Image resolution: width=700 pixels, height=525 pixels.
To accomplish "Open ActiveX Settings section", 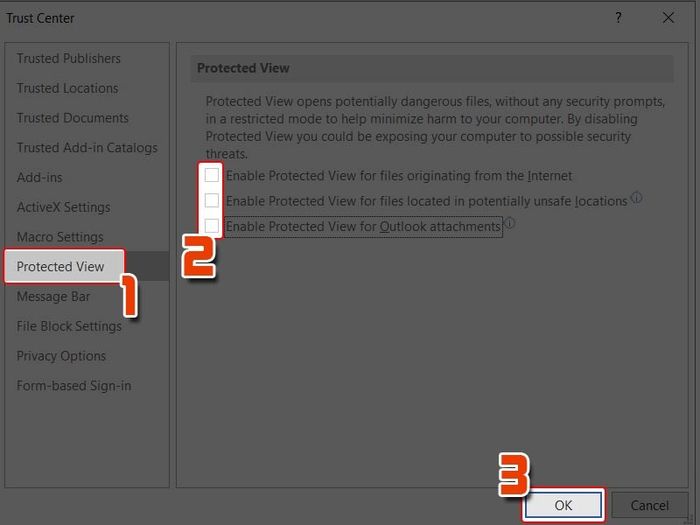I will 63,207.
